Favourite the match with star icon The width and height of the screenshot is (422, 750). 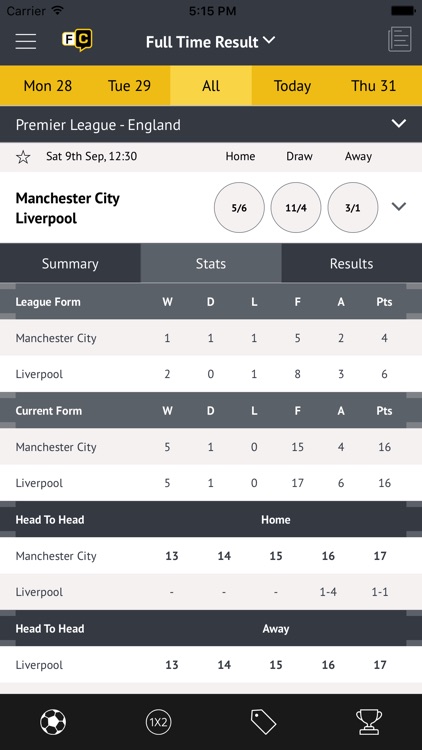coord(23,156)
